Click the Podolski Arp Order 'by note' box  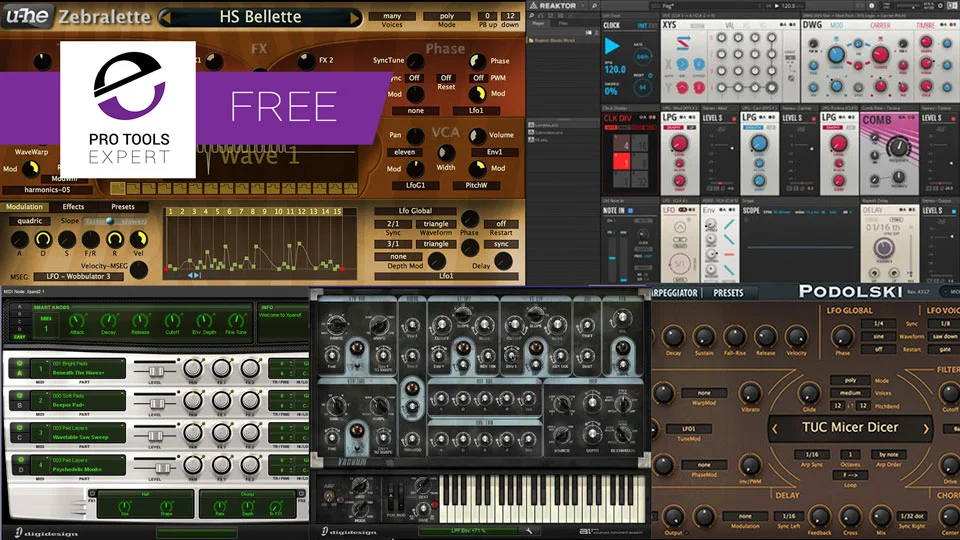888,454
